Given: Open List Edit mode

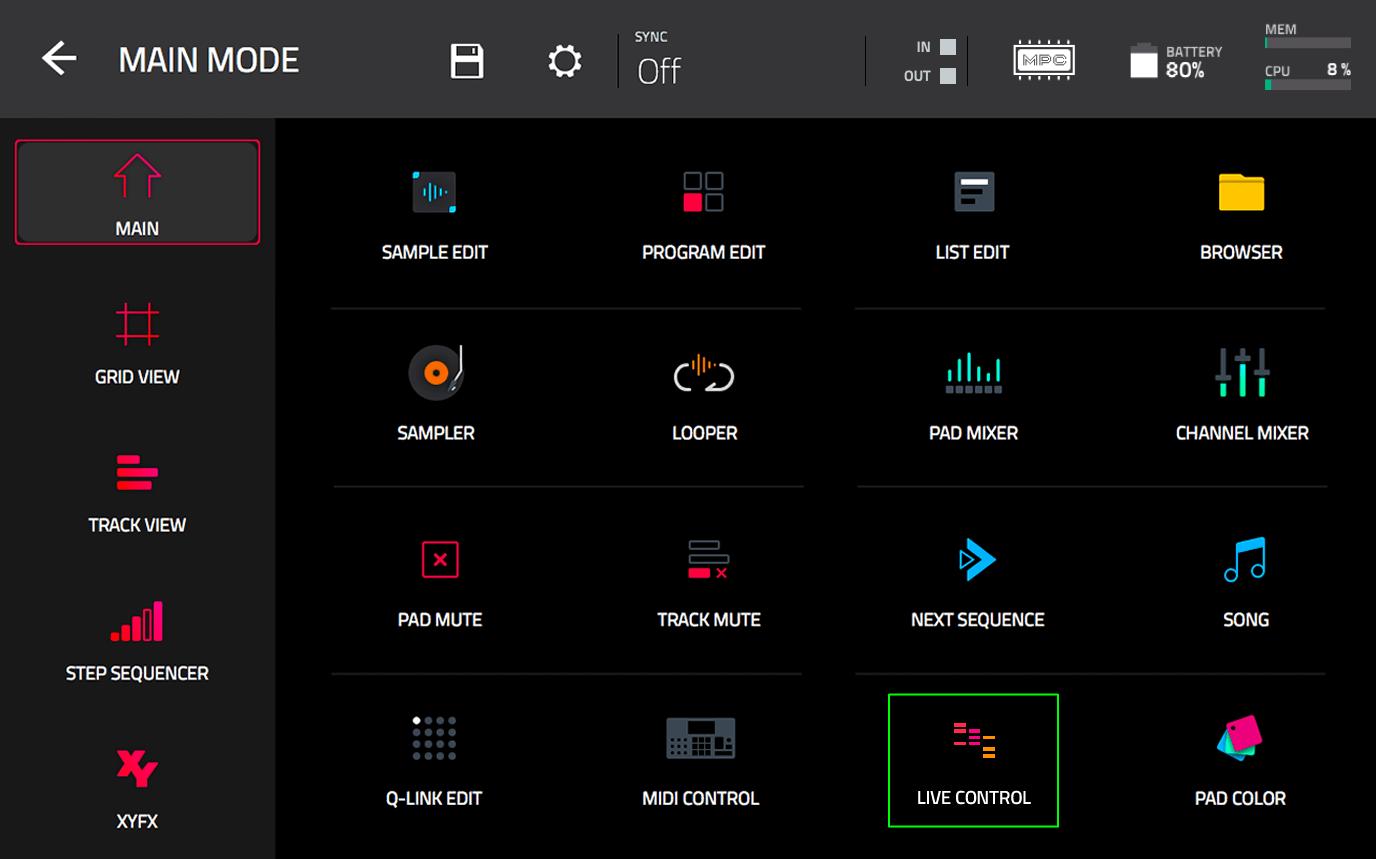Looking at the screenshot, I should tap(973, 215).
